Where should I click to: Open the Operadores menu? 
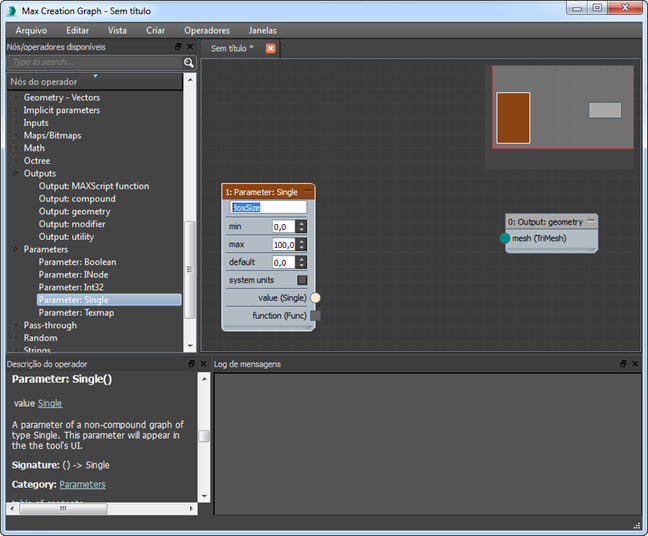[x=206, y=30]
